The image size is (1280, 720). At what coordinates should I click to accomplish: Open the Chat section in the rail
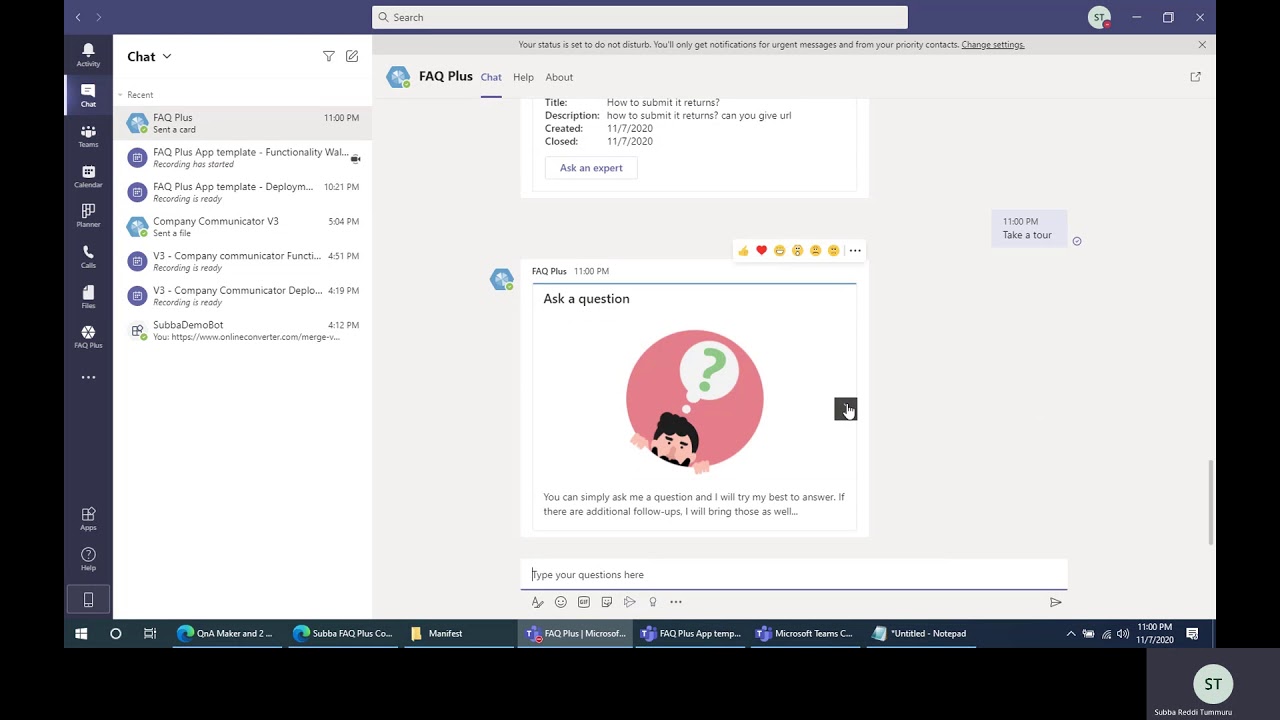click(x=88, y=95)
